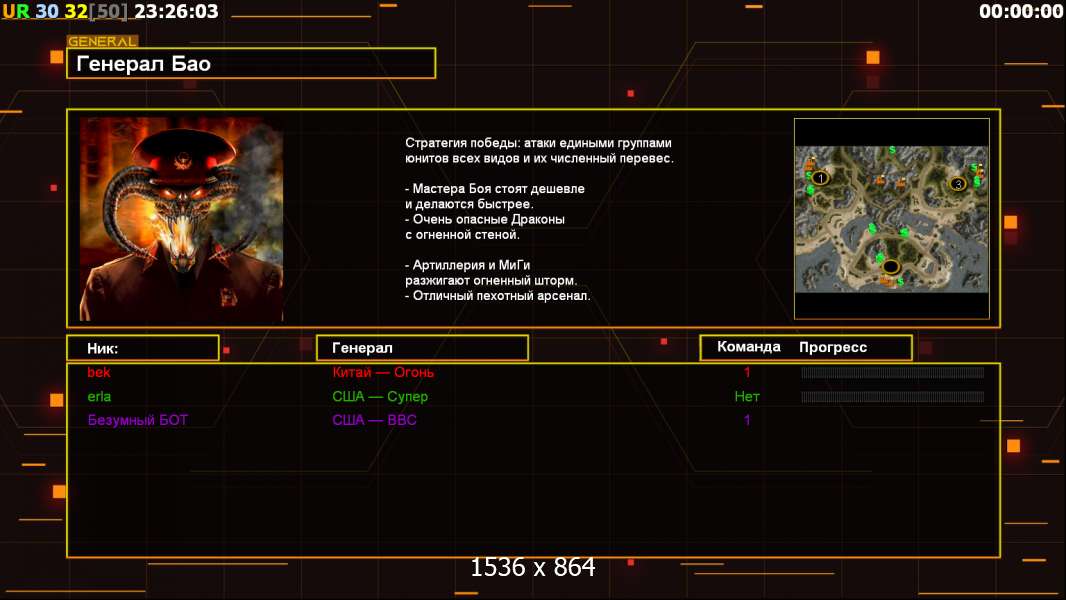Click the line '- Мастера Боя стоят дешевле'
Image resolution: width=1066 pixels, height=600 pixels.
click(495, 189)
